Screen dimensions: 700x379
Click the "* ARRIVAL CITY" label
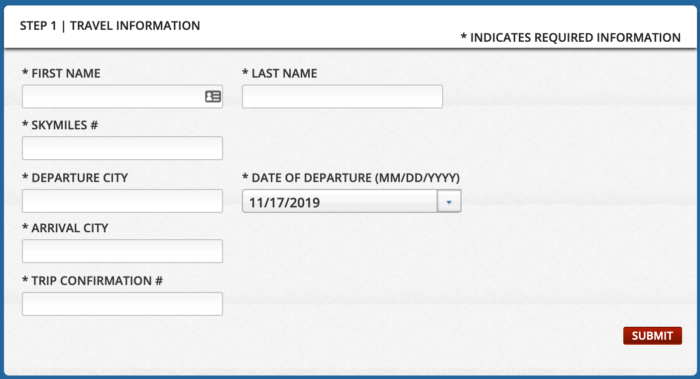(x=65, y=228)
